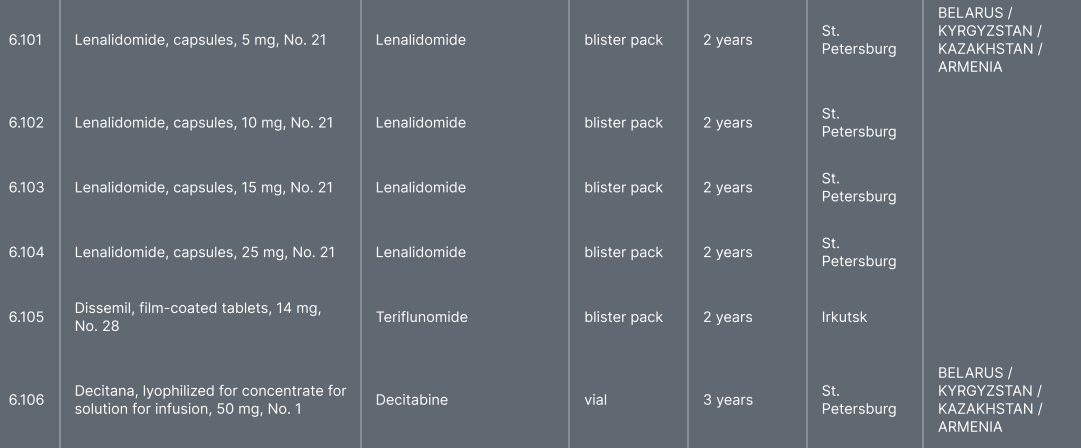Click row number 6.104
The image size is (1081, 448).
(26, 252)
